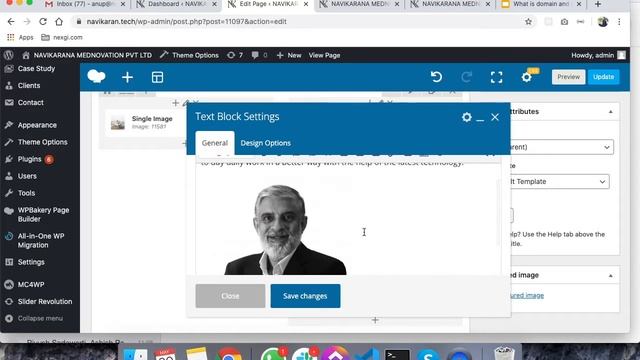This screenshot has width=640, height=360.
Task: Open Text Block Settings gear icon
Action: 467,117
